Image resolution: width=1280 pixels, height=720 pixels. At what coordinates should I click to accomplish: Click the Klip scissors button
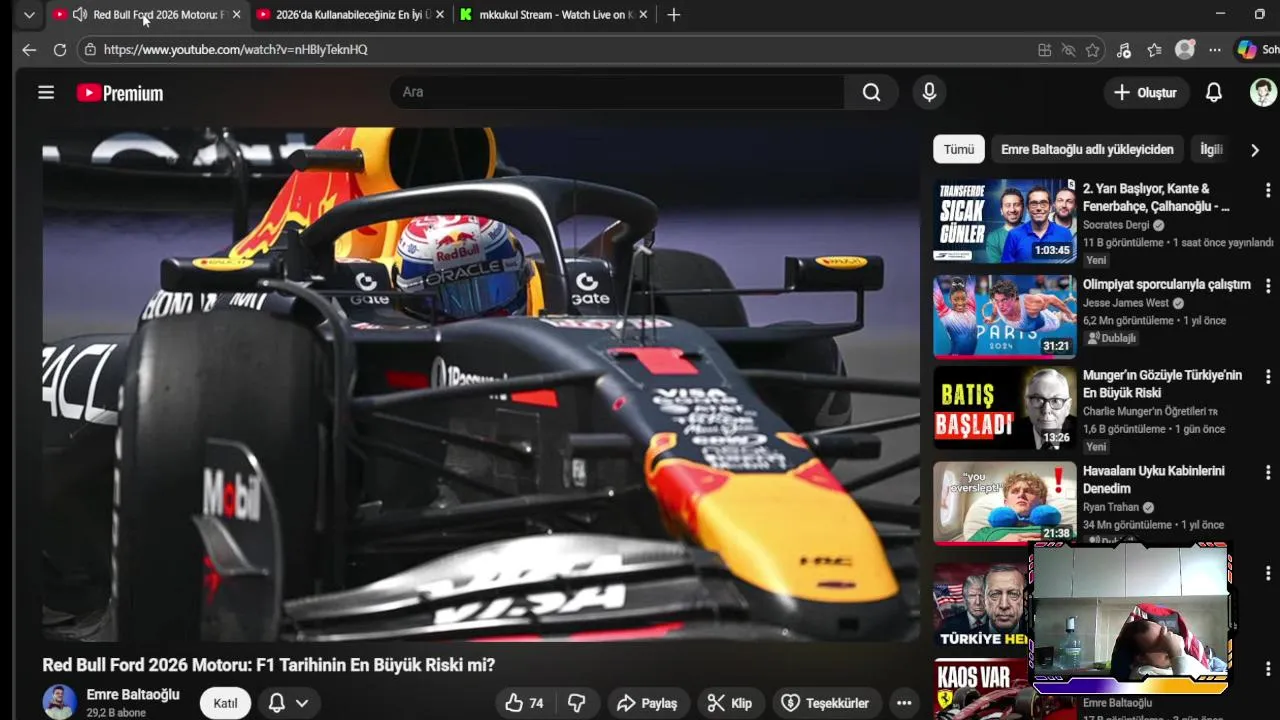point(729,703)
